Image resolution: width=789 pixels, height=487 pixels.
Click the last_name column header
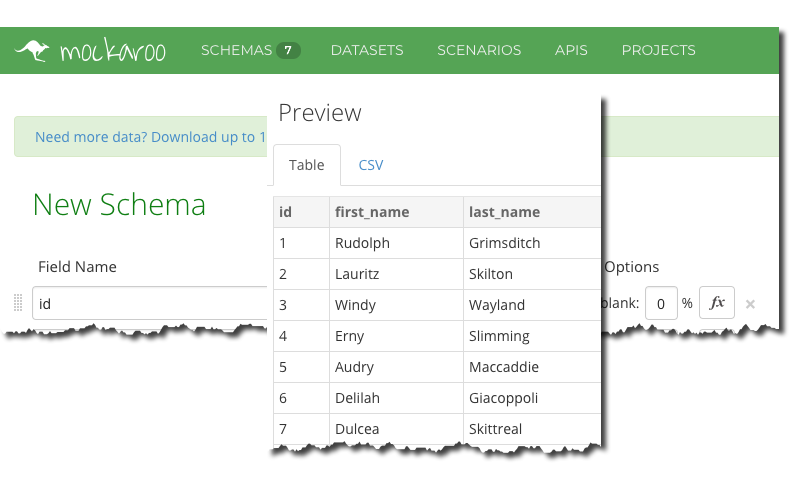pos(504,212)
